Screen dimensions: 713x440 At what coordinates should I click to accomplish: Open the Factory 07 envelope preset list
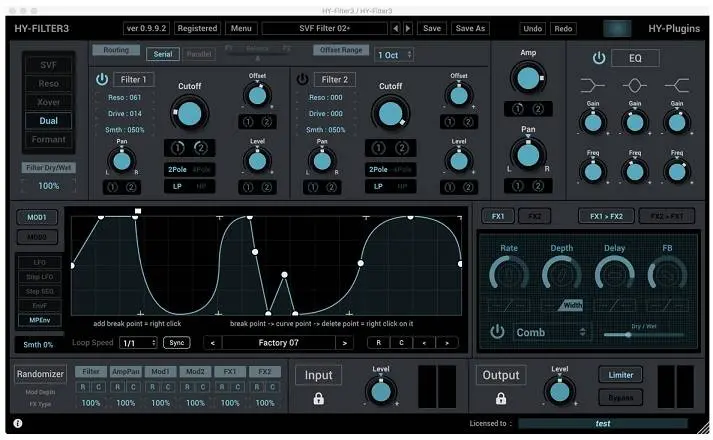279,343
